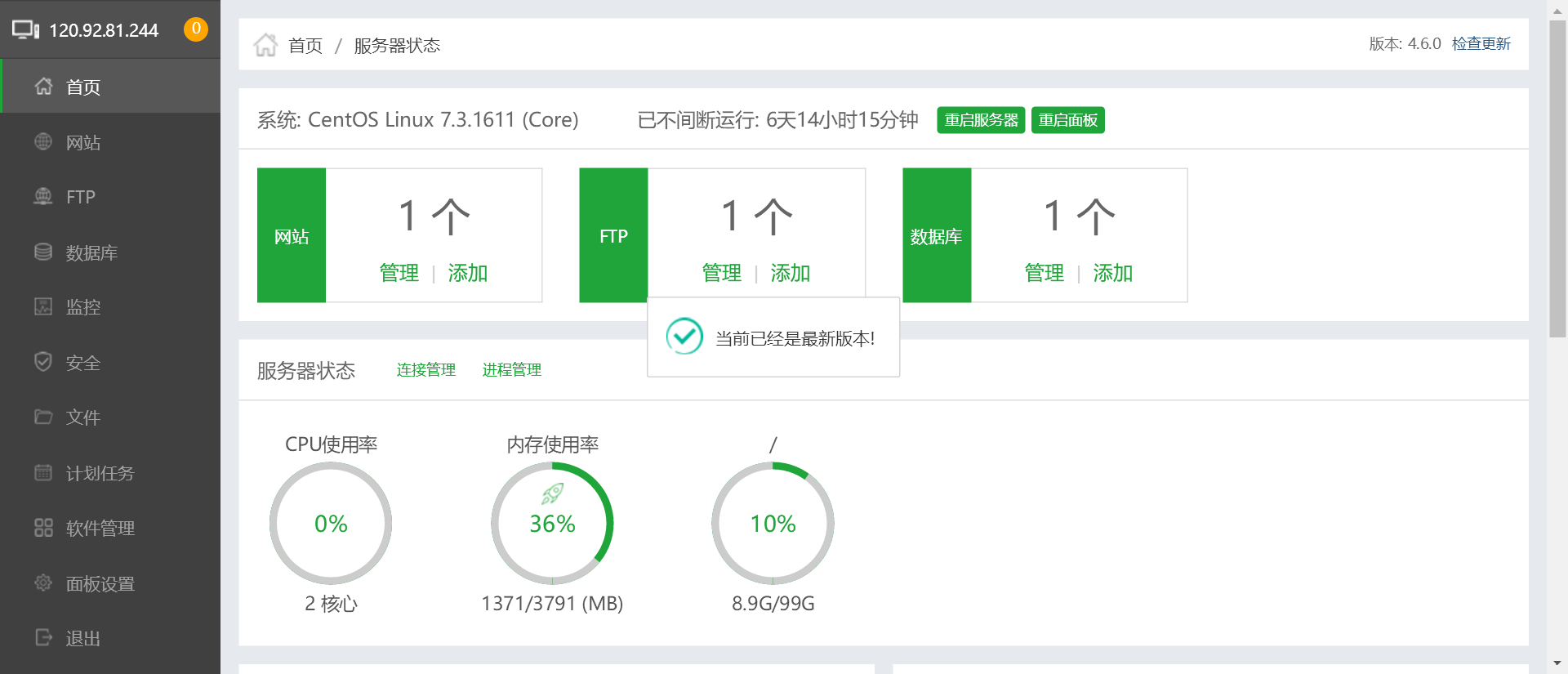The image size is (1568, 674).
Task: Open the 网站 sidebar menu
Action: [x=110, y=141]
